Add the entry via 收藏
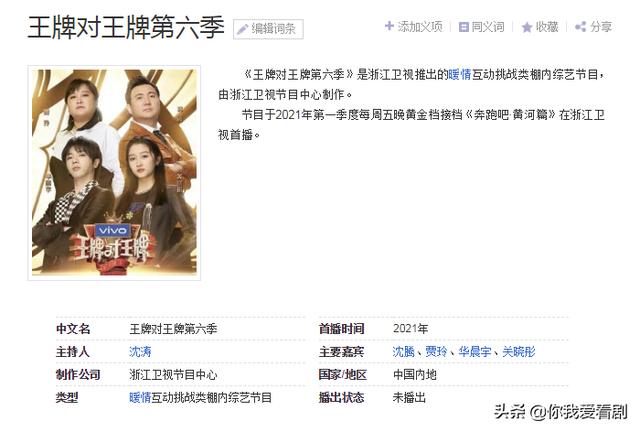The width and height of the screenshot is (640, 432). click(x=540, y=27)
